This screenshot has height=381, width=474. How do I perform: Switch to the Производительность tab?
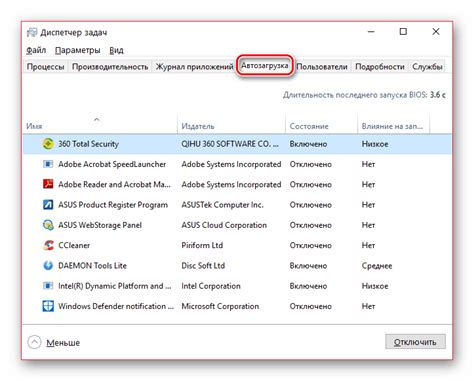click(x=110, y=67)
